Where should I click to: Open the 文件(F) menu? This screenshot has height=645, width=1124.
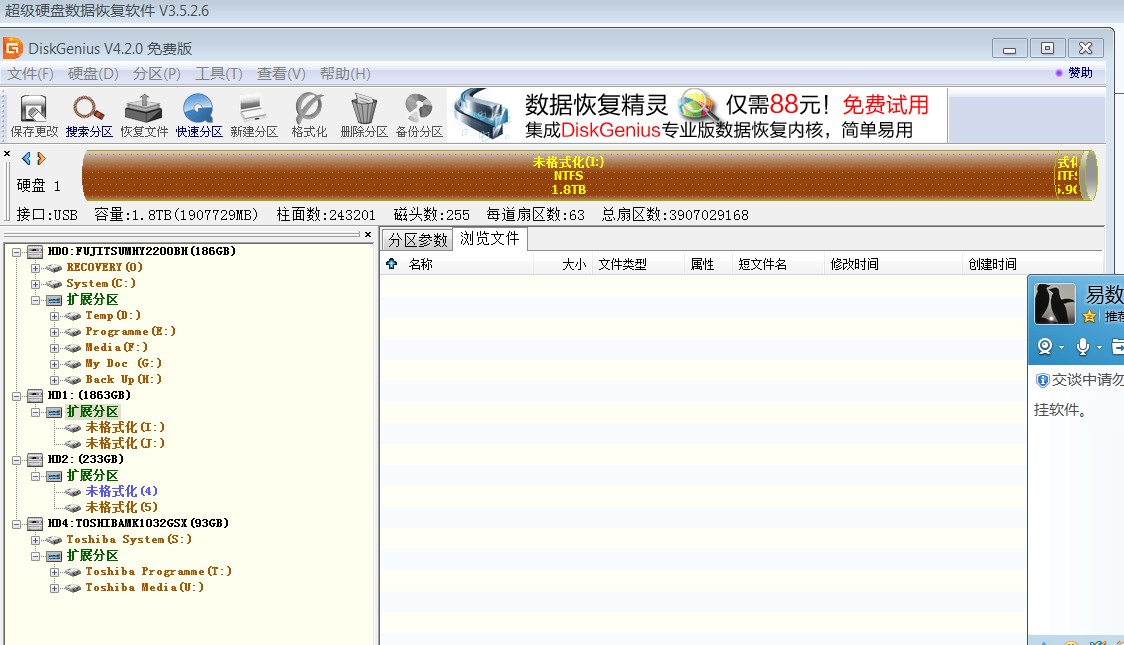coord(30,74)
